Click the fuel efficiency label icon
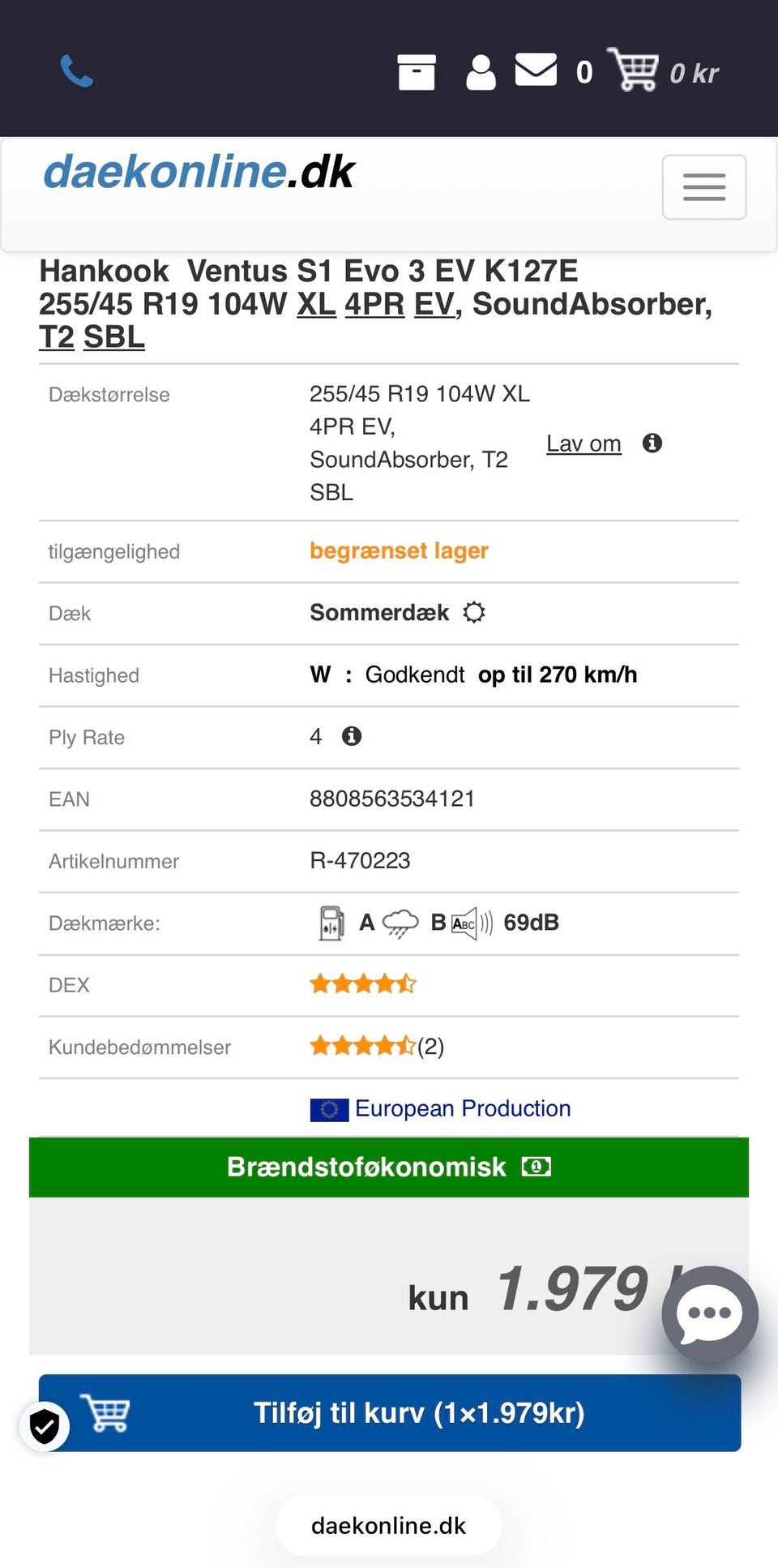Image resolution: width=778 pixels, height=1568 pixels. click(x=331, y=923)
